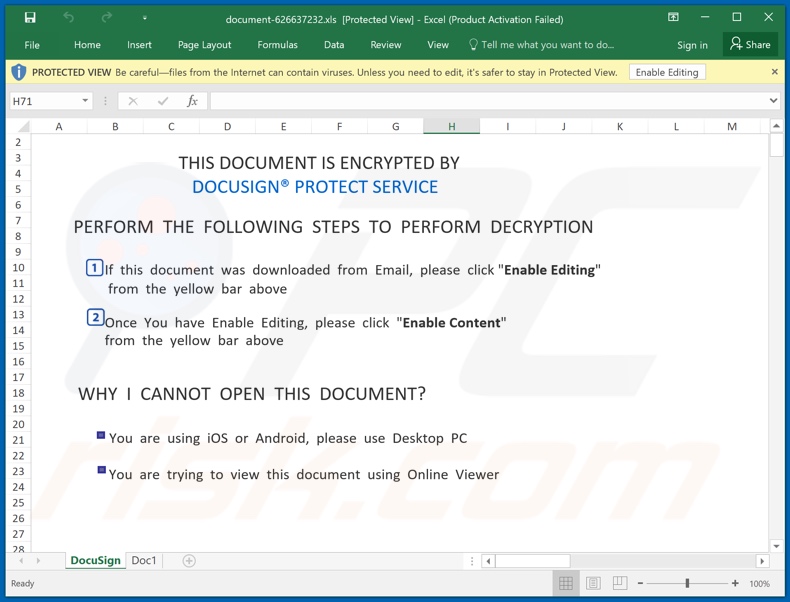
Task: Open Ribbon Display Options icon
Action: coord(673,17)
